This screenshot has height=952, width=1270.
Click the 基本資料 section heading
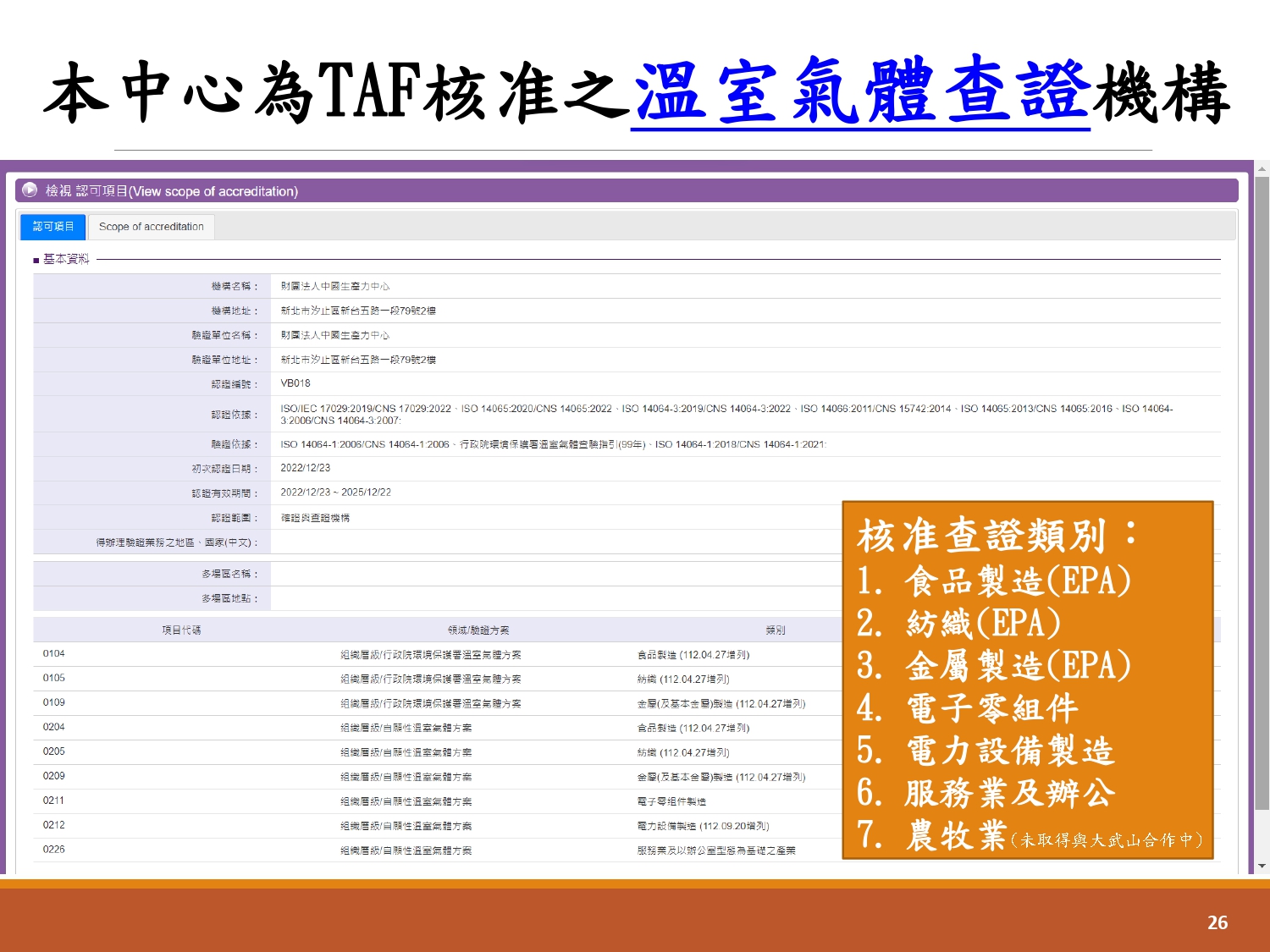tap(66, 259)
